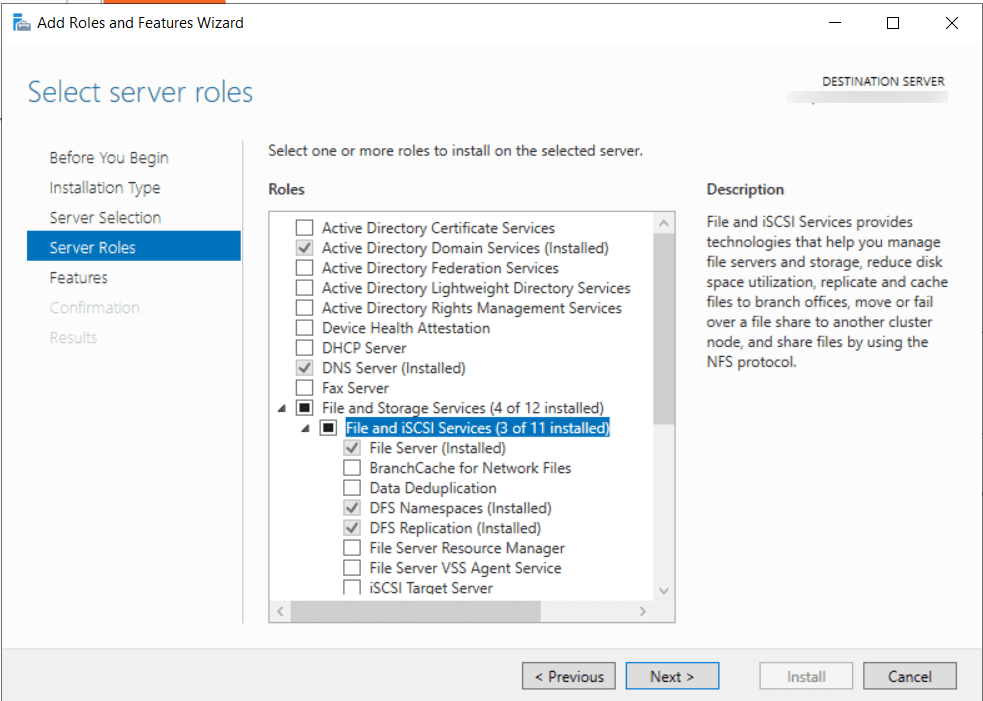983x701 pixels.
Task: Enable the Fax Server checkbox
Action: tap(305, 388)
